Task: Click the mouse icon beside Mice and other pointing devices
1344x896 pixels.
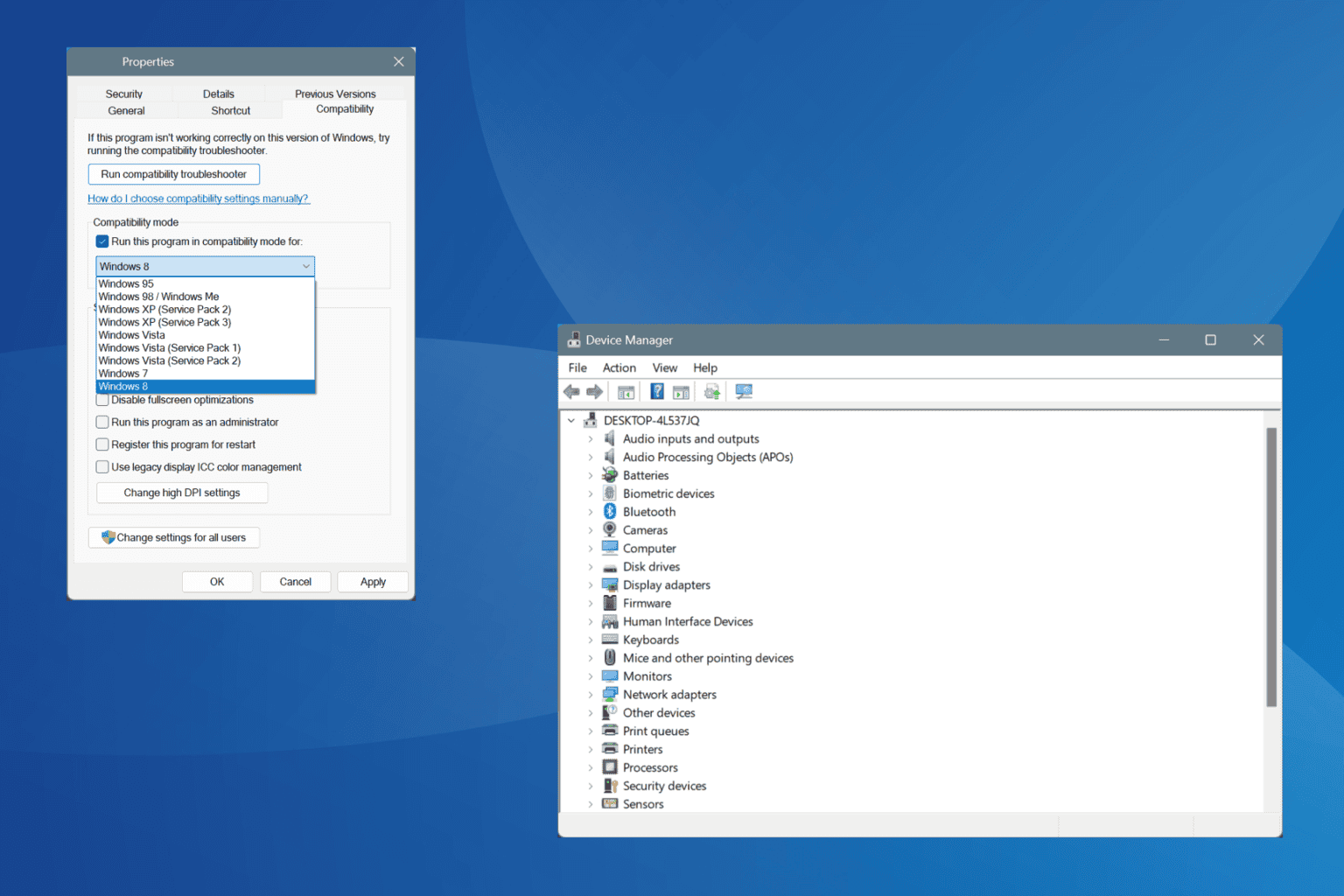Action: [610, 658]
